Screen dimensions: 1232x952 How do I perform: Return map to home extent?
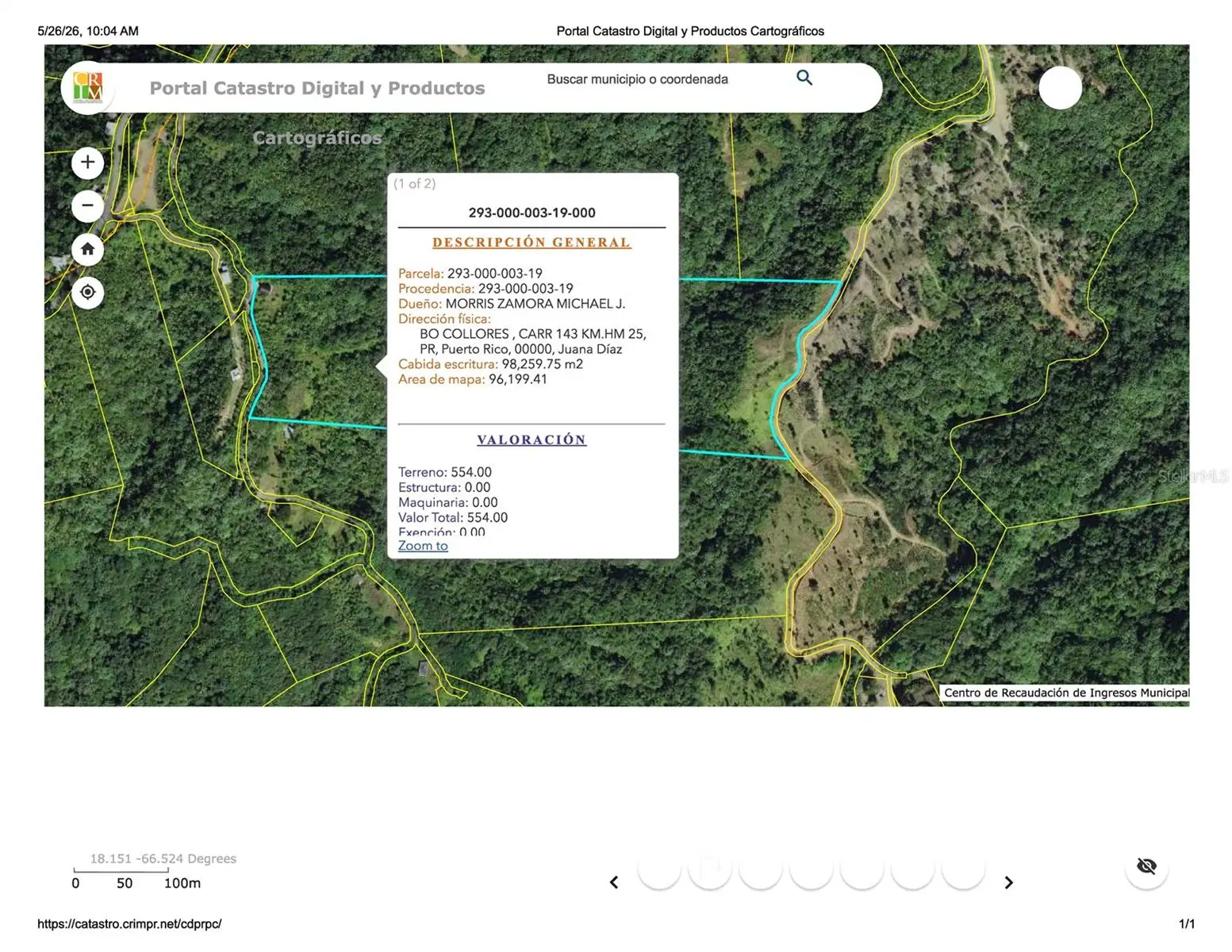coord(88,249)
